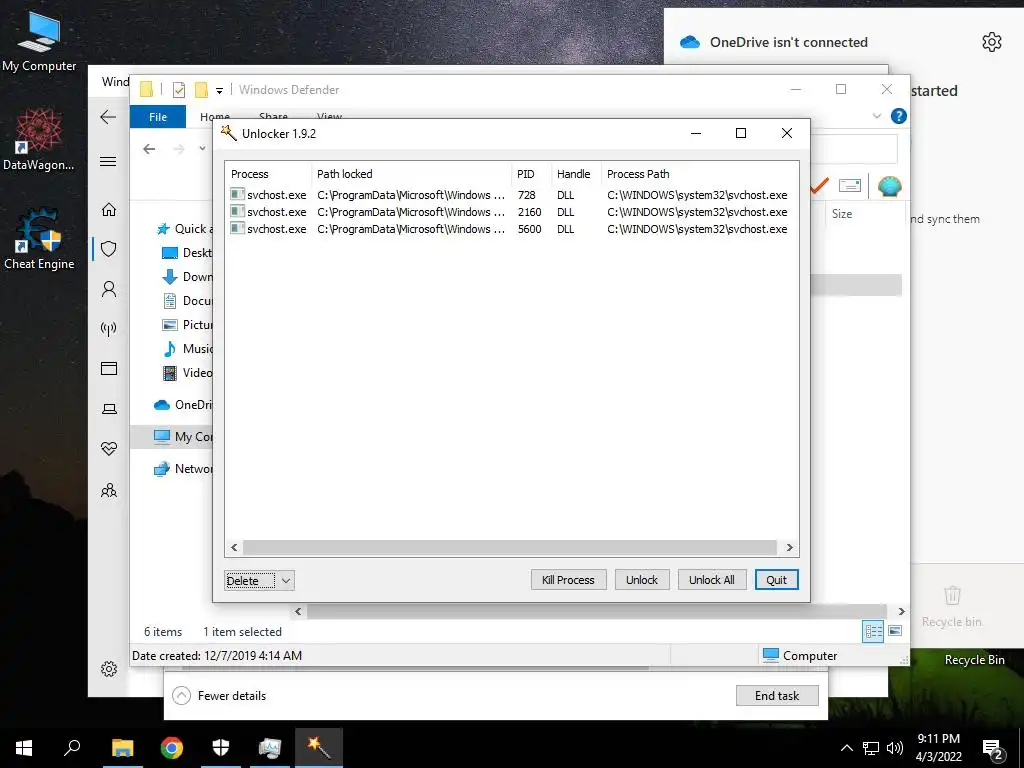Open Task Manager taskbar icon
Screen dimensions: 1024x768
coord(270,748)
